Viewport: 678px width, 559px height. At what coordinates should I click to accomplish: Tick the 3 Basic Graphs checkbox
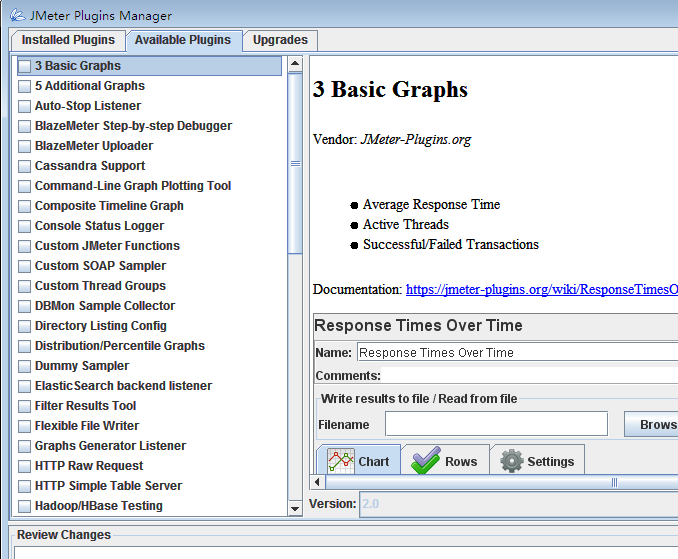(x=25, y=66)
